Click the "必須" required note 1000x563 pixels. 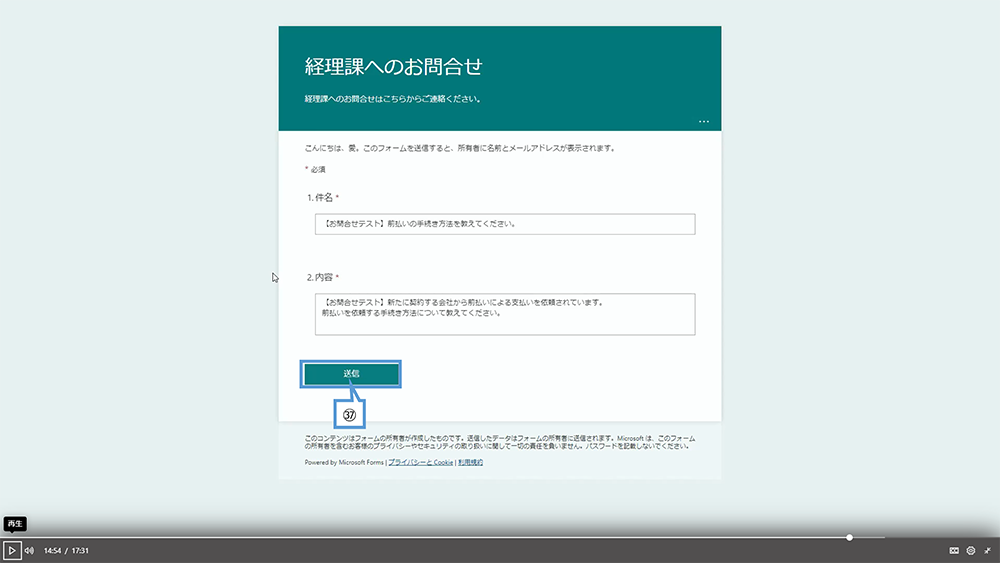click(x=316, y=170)
